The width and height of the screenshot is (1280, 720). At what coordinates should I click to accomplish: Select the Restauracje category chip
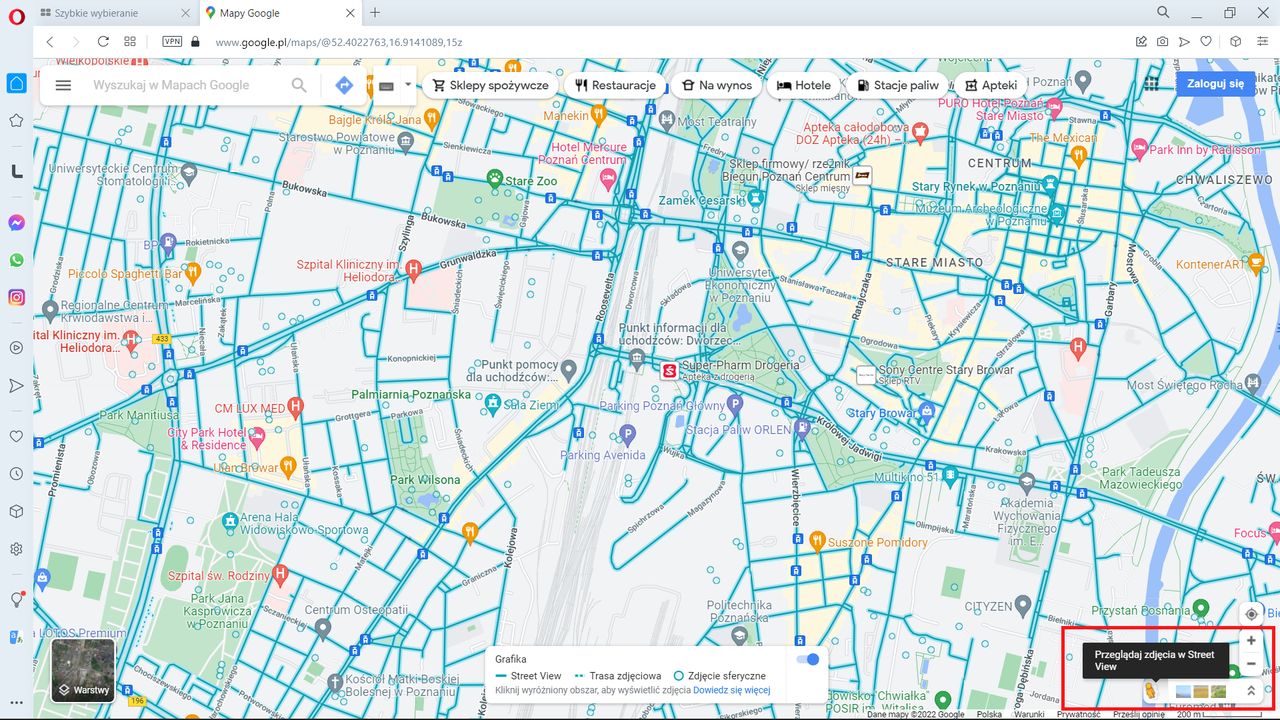pyautogui.click(x=614, y=85)
